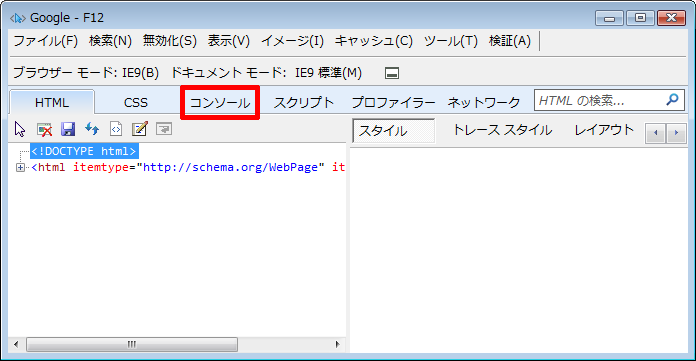Image resolution: width=696 pixels, height=361 pixels.
Task: Open the ツール(T) menu
Action: click(451, 41)
